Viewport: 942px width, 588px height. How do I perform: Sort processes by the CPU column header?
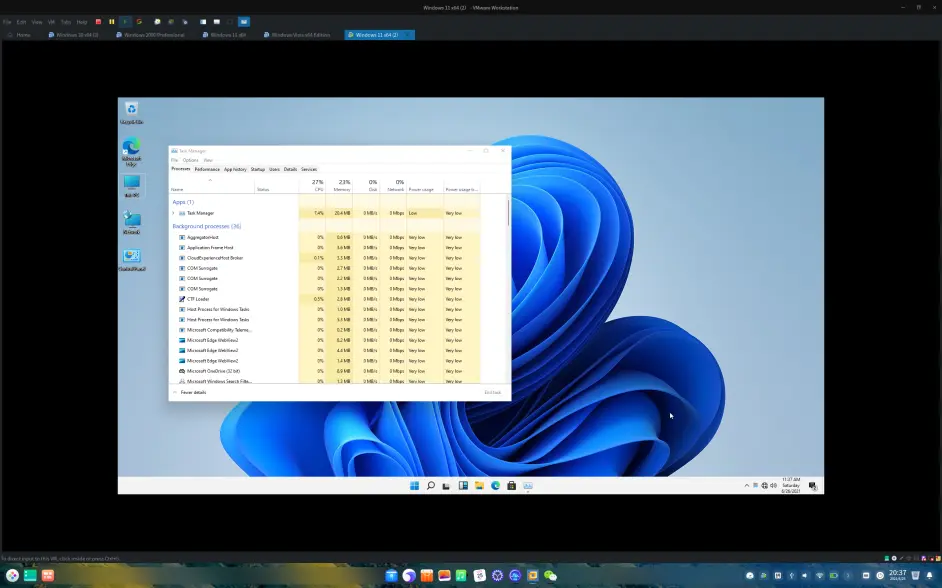pyautogui.click(x=312, y=185)
